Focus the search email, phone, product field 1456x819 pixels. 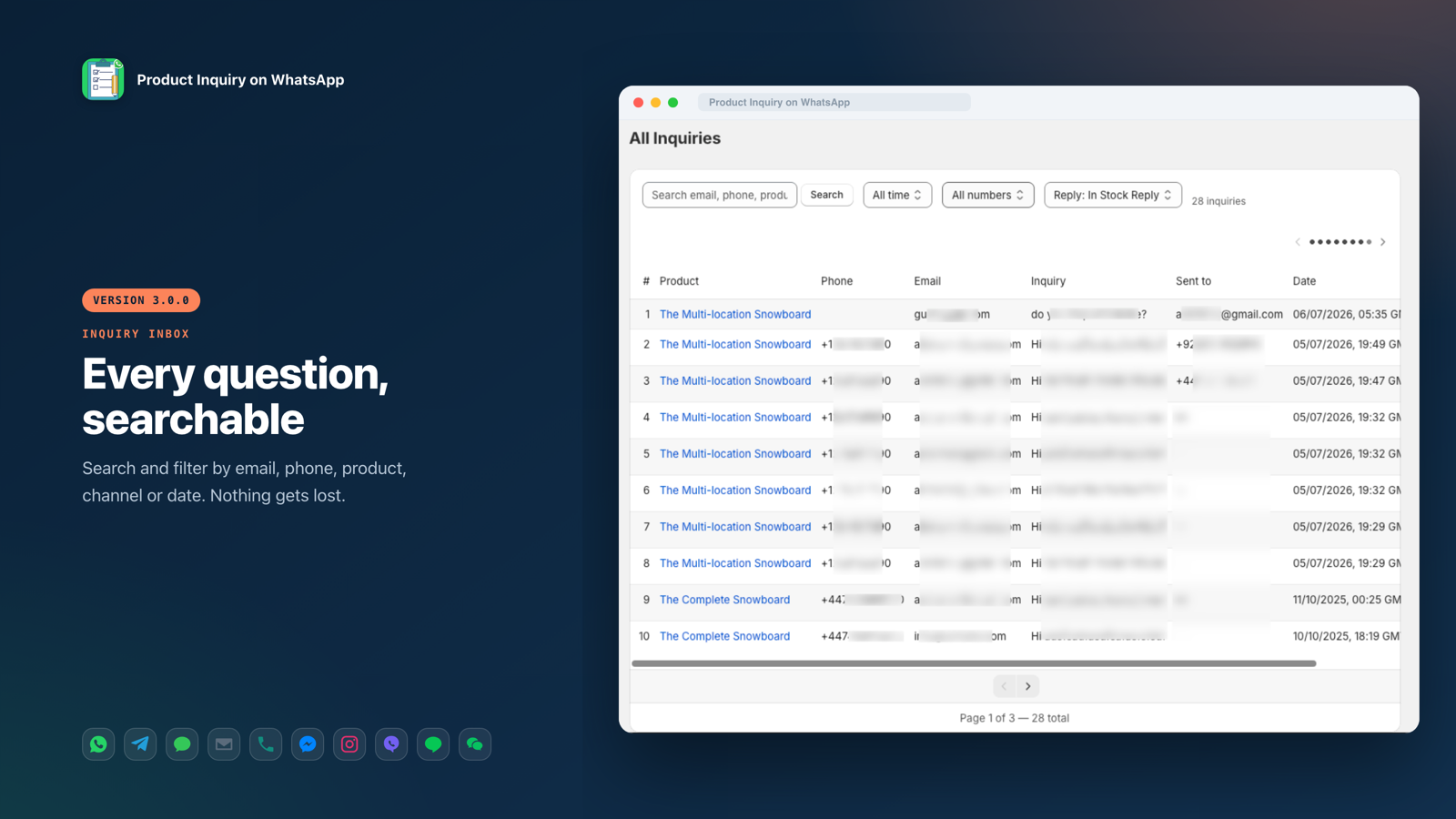pos(719,195)
